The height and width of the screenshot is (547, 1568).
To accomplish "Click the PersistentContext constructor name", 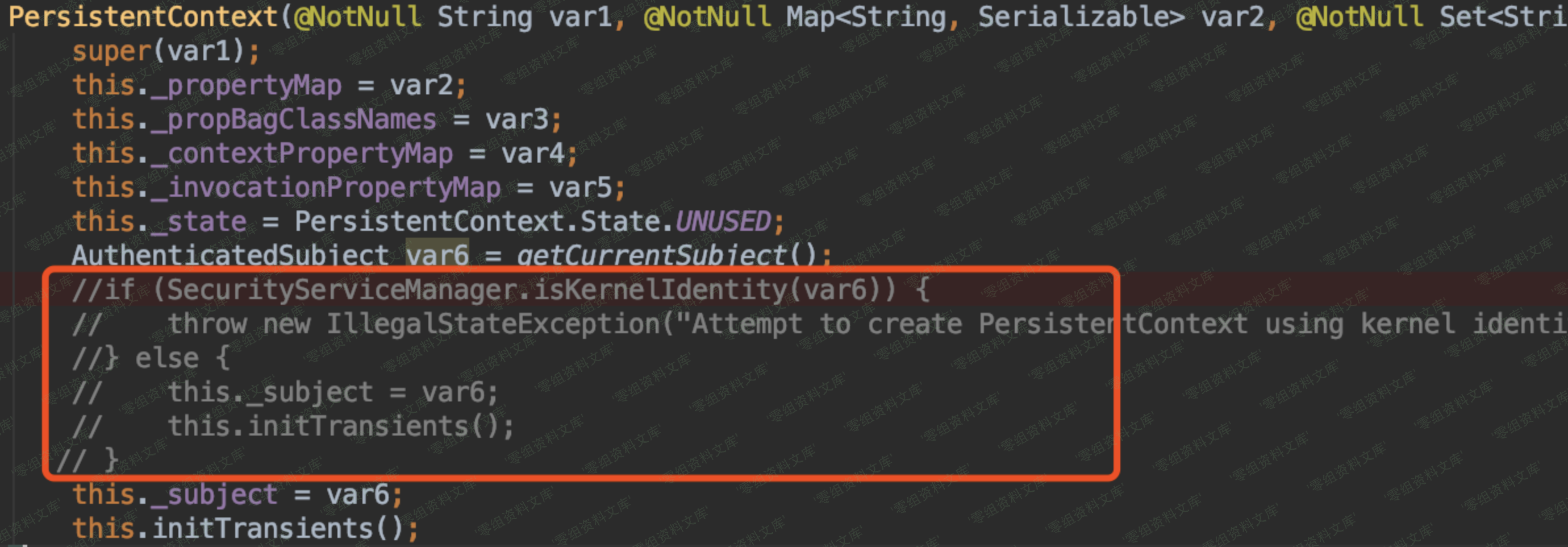I will [144, 17].
